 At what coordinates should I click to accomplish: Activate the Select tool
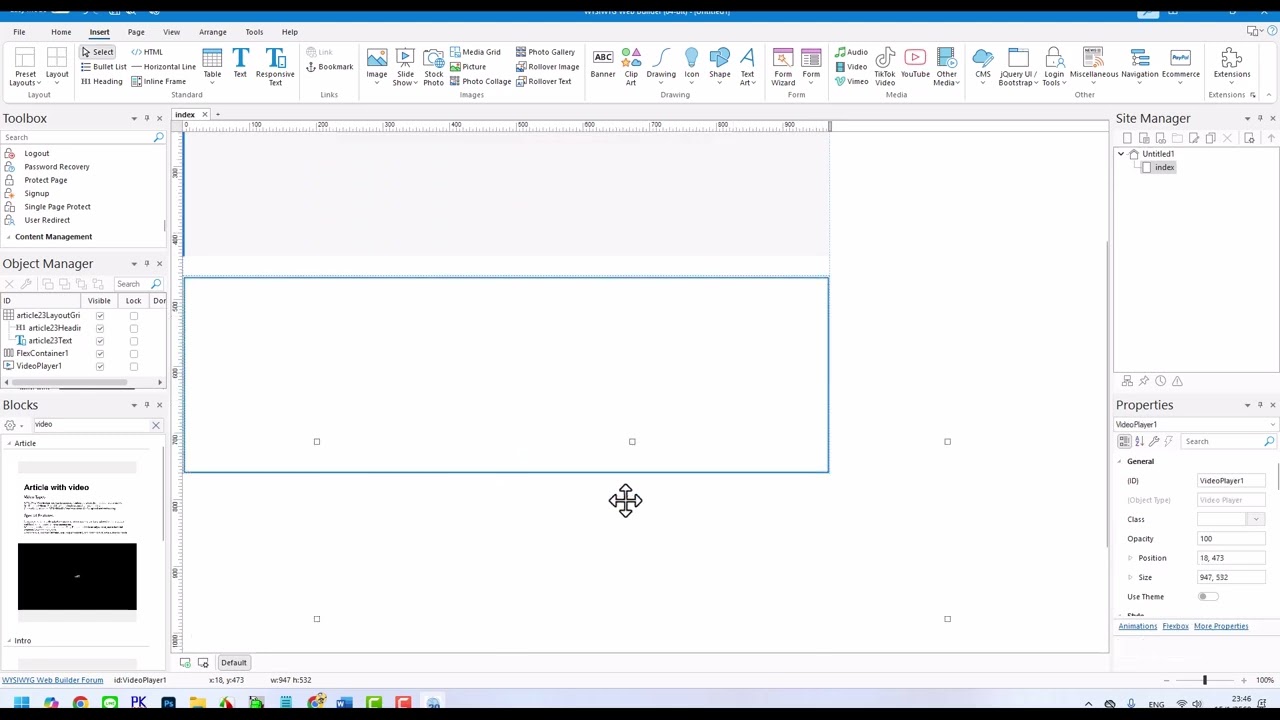click(x=97, y=52)
